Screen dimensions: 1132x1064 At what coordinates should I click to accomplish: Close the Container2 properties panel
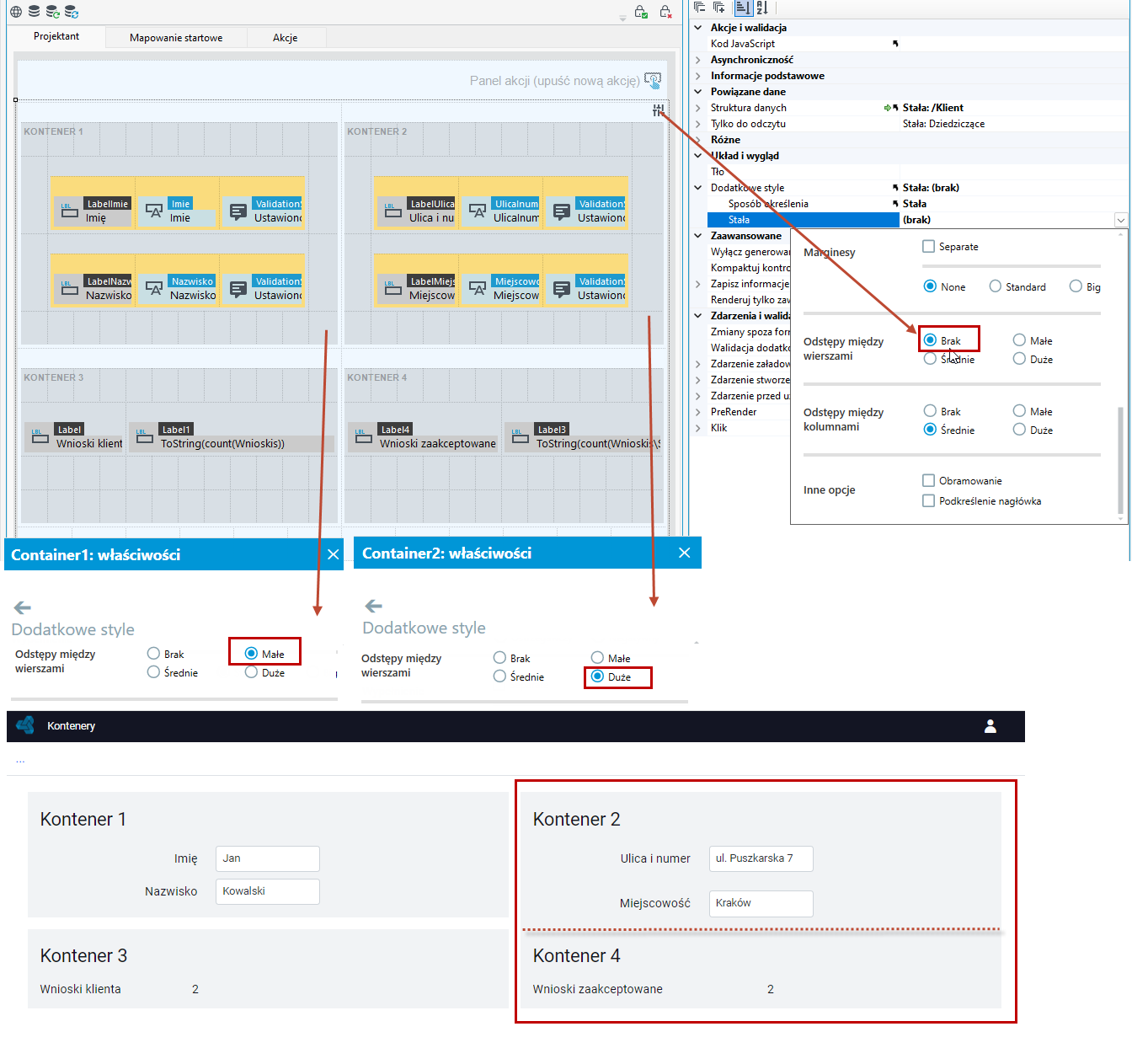coord(684,553)
